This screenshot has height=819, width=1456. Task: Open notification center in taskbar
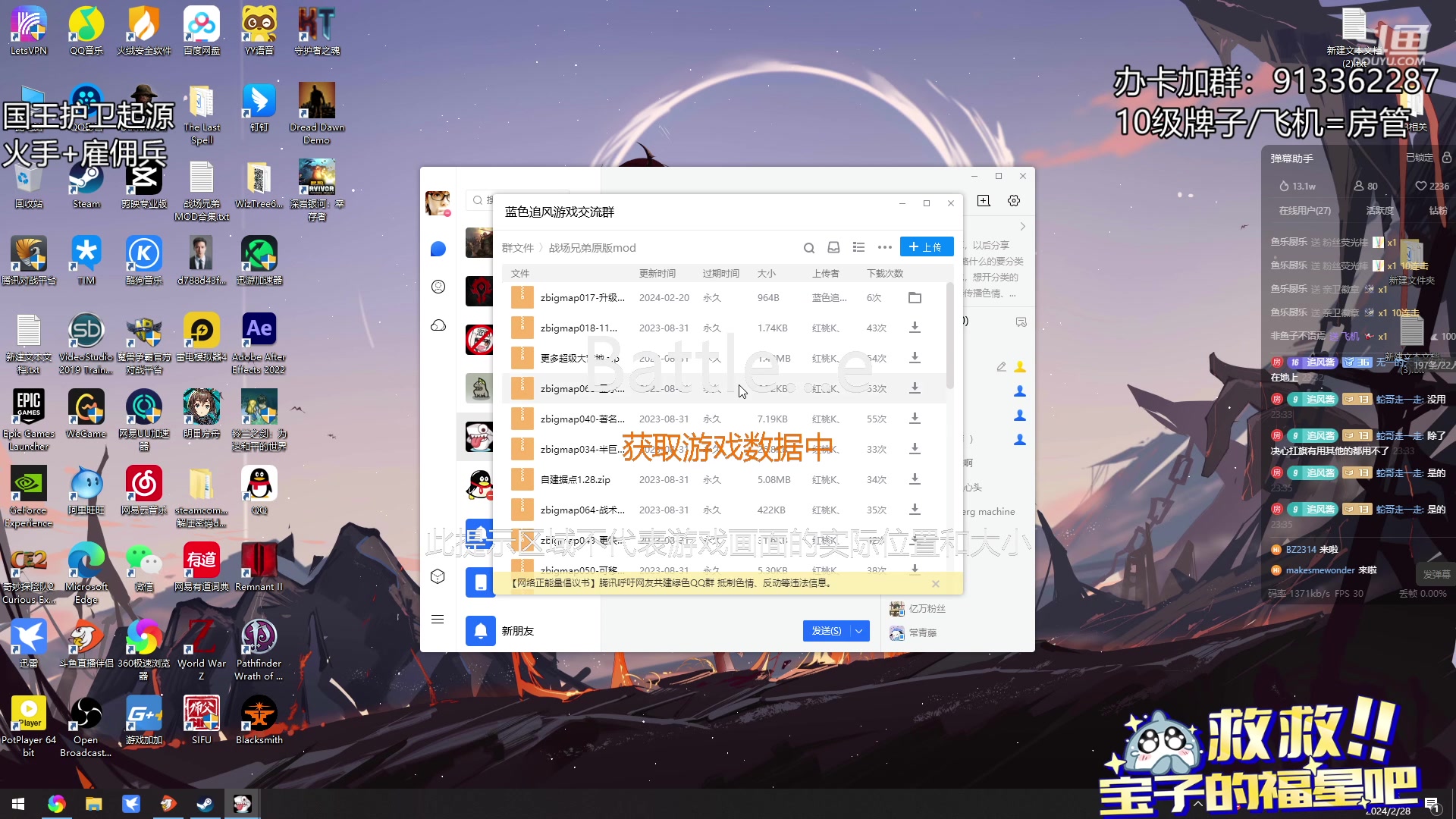(1432, 804)
